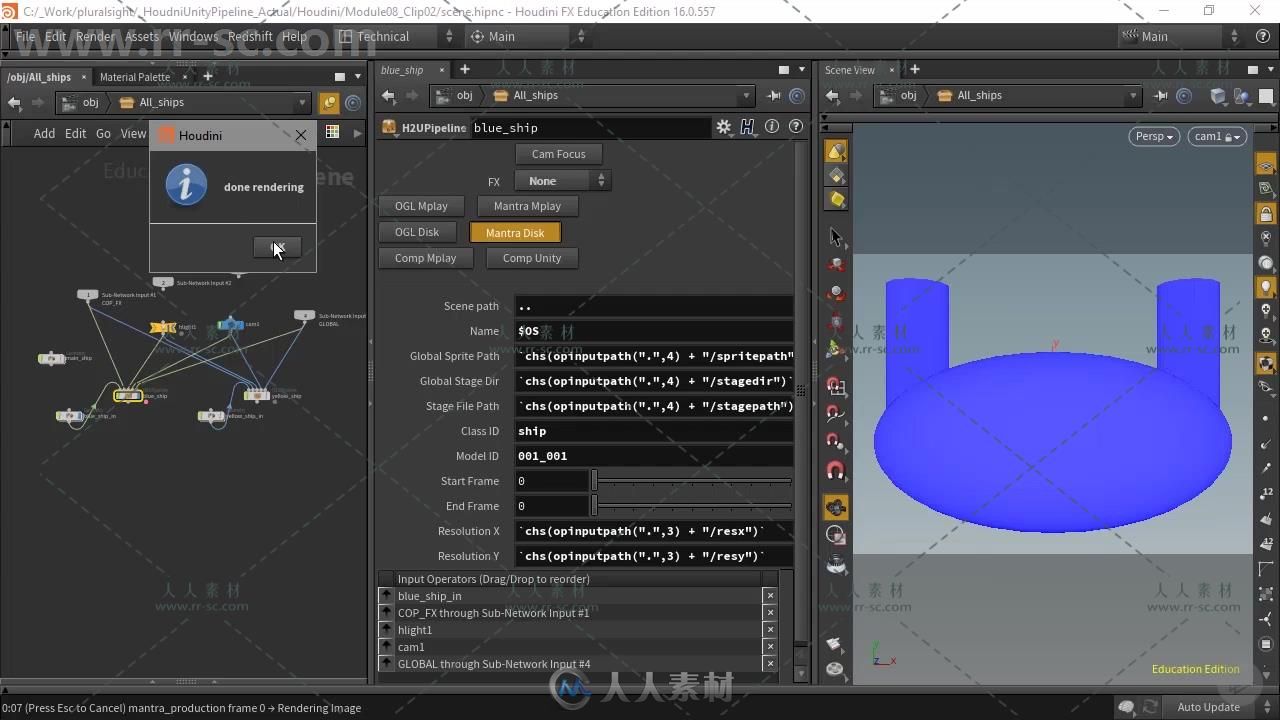This screenshot has width=1280, height=720.
Task: Select the yellow cube primitive select icon
Action: [836, 200]
